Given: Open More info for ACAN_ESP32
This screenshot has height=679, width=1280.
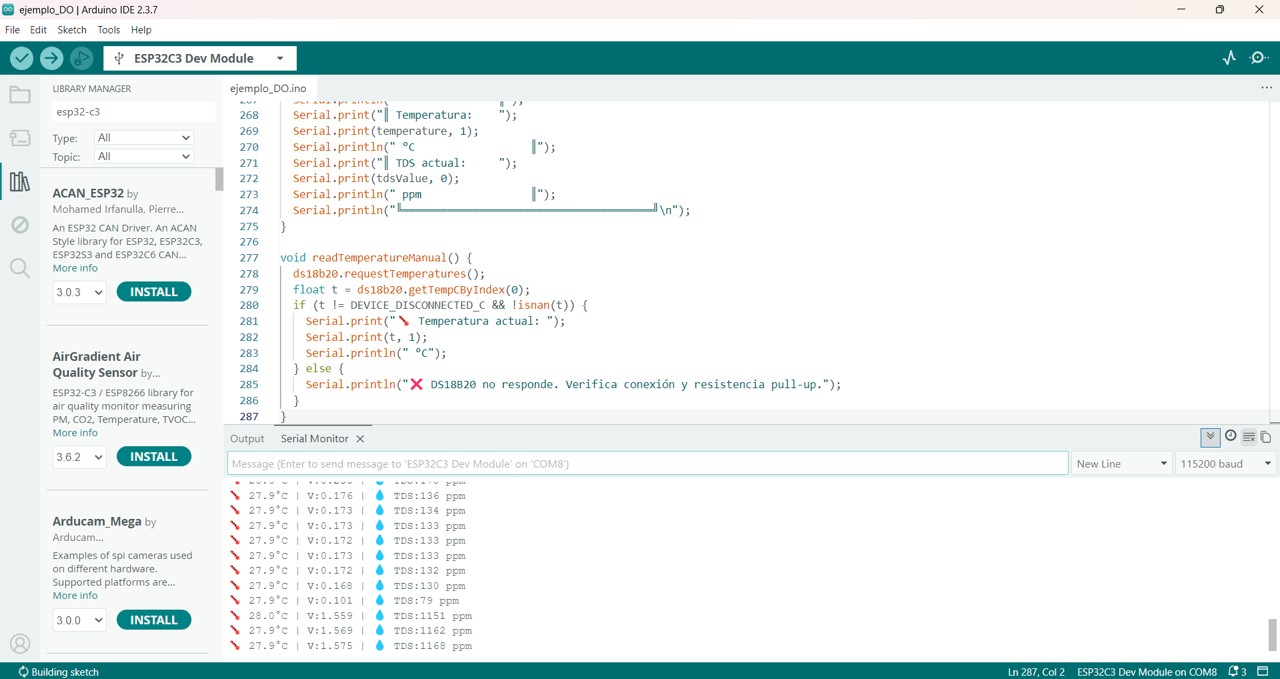Looking at the screenshot, I should [75, 268].
